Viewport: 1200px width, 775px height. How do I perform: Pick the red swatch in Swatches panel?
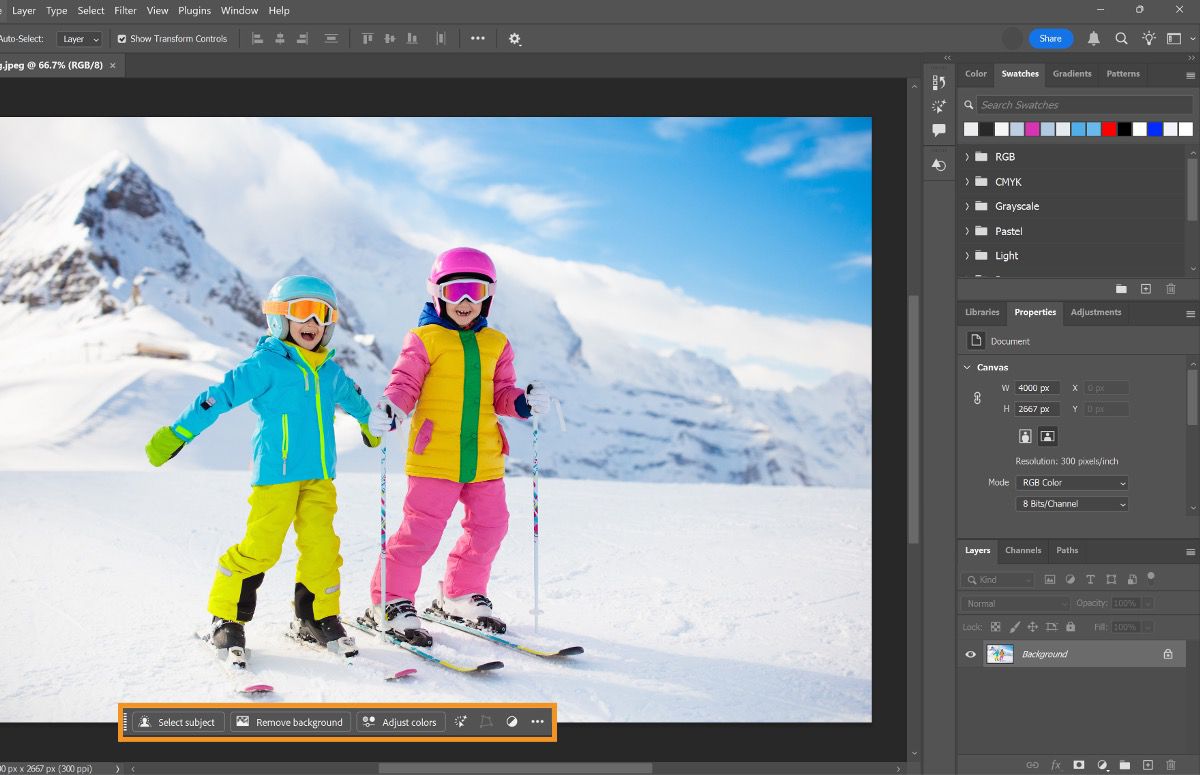click(1108, 128)
